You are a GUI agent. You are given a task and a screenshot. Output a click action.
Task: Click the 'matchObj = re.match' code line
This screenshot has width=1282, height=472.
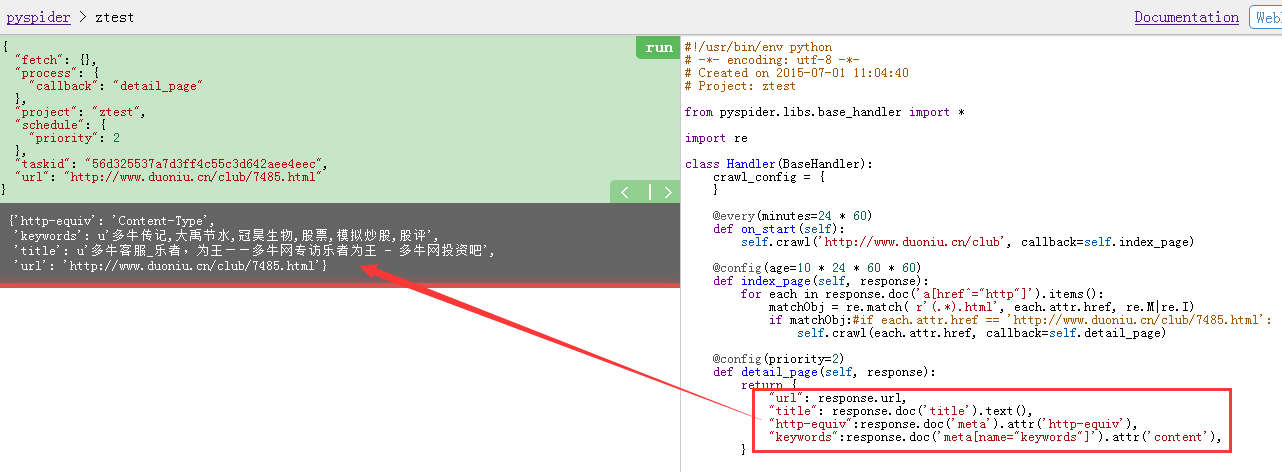982,306
